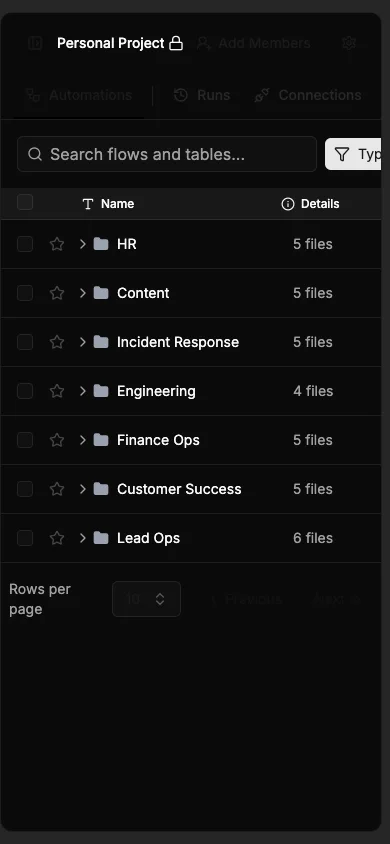Expand the Incident Response folder chevron
Image resolution: width=390 pixels, height=844 pixels.
coord(82,342)
